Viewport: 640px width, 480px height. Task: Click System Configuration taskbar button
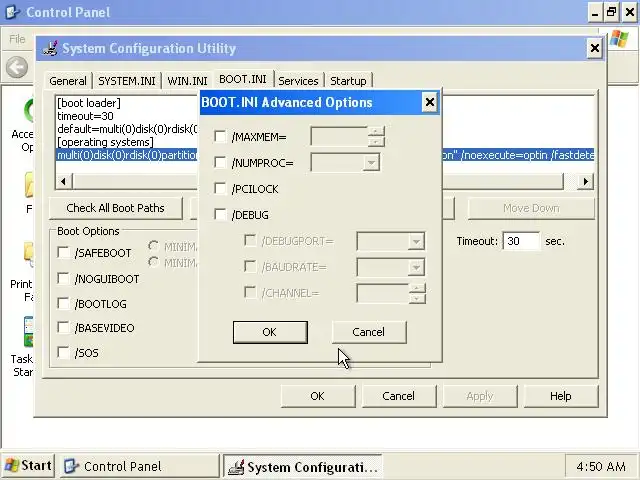coord(302,466)
